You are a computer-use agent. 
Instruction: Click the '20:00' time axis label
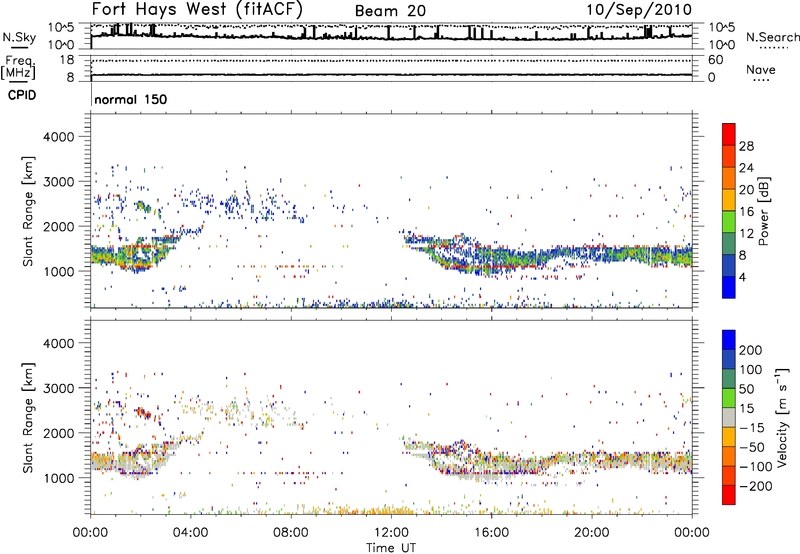coord(592,533)
